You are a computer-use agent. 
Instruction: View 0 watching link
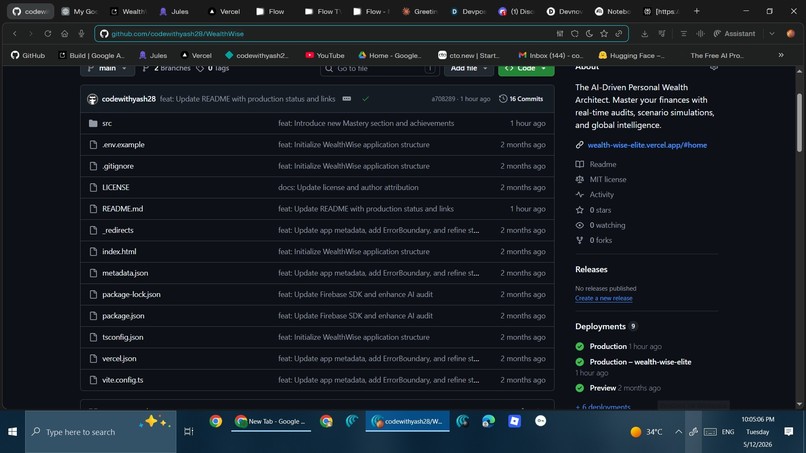point(607,225)
